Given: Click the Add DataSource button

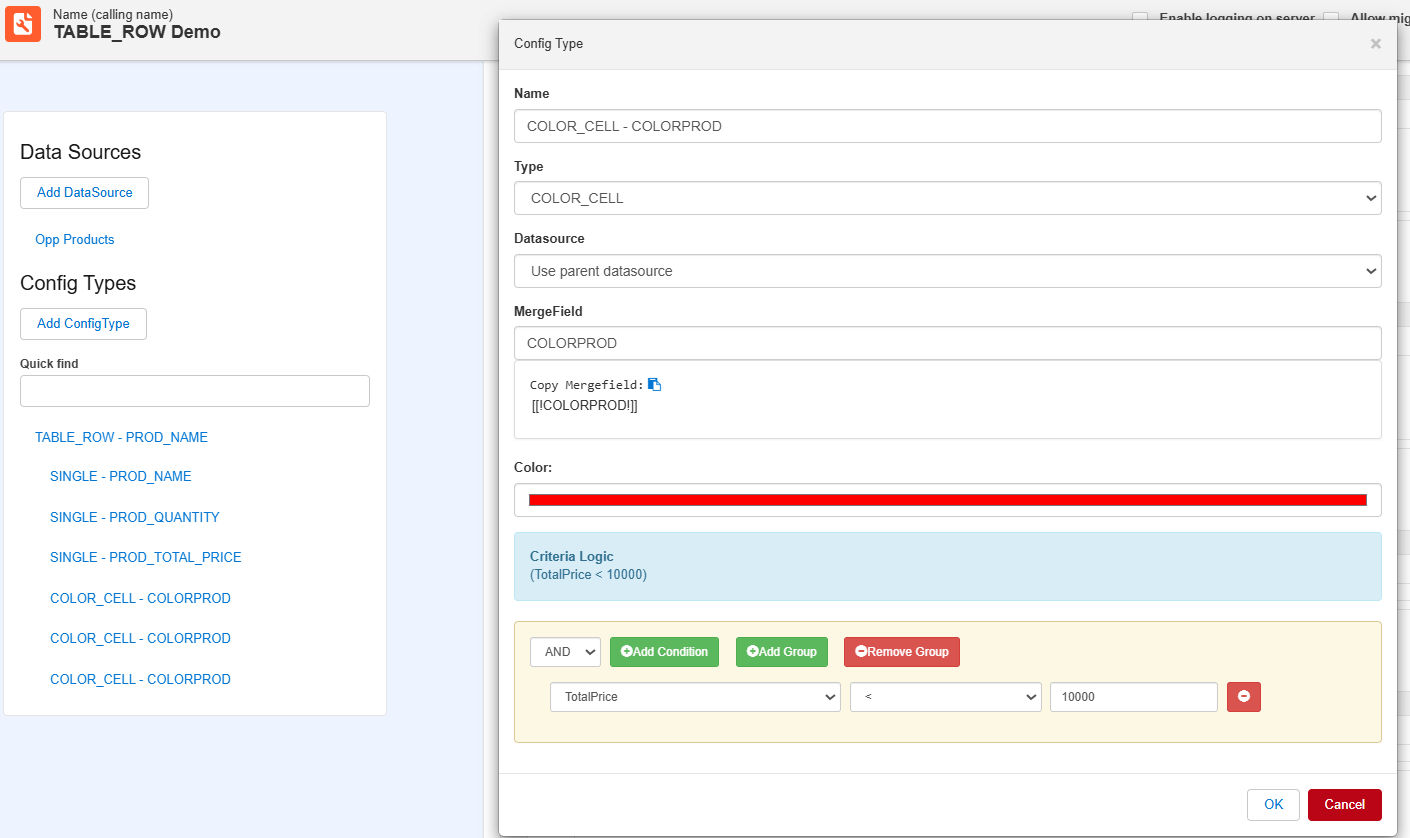Looking at the screenshot, I should [x=84, y=193].
